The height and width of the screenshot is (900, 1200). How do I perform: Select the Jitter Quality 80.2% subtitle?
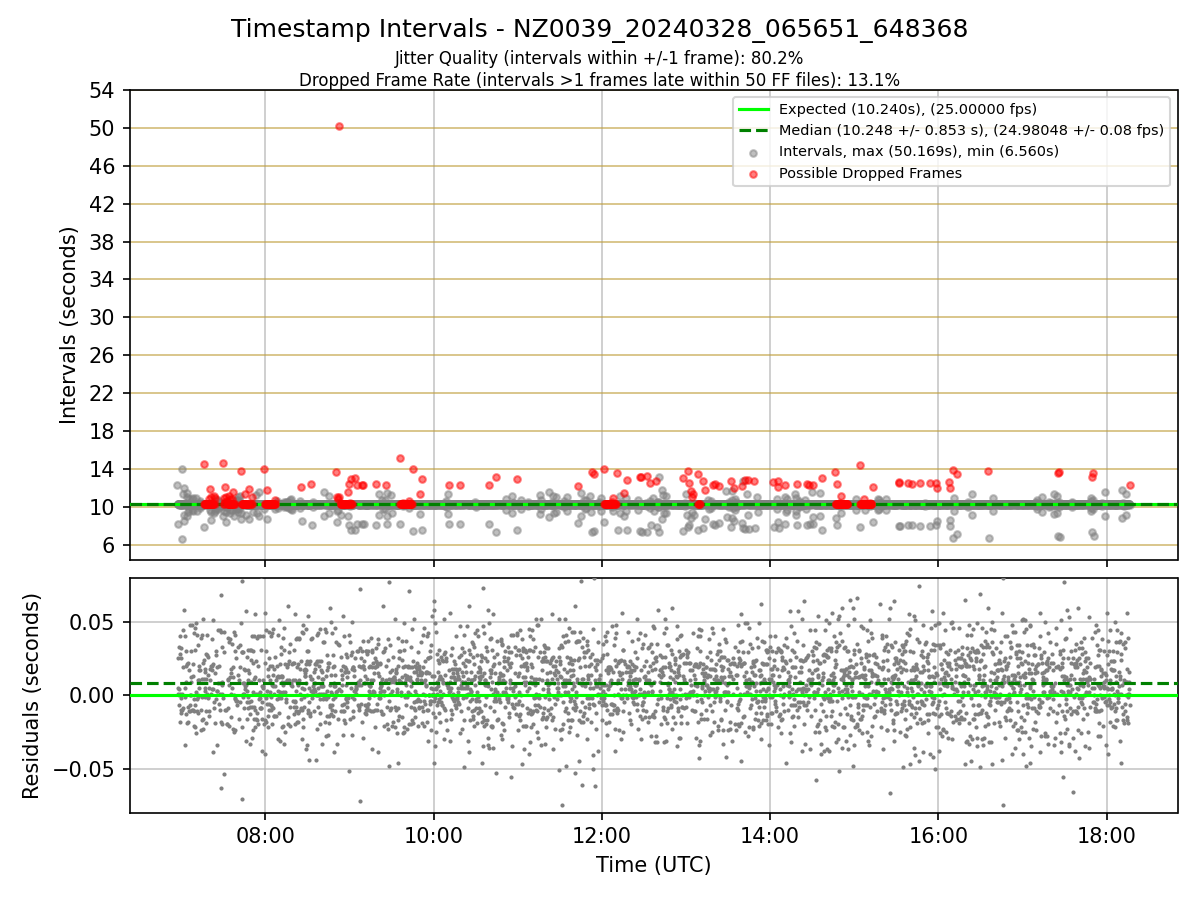coord(599,58)
